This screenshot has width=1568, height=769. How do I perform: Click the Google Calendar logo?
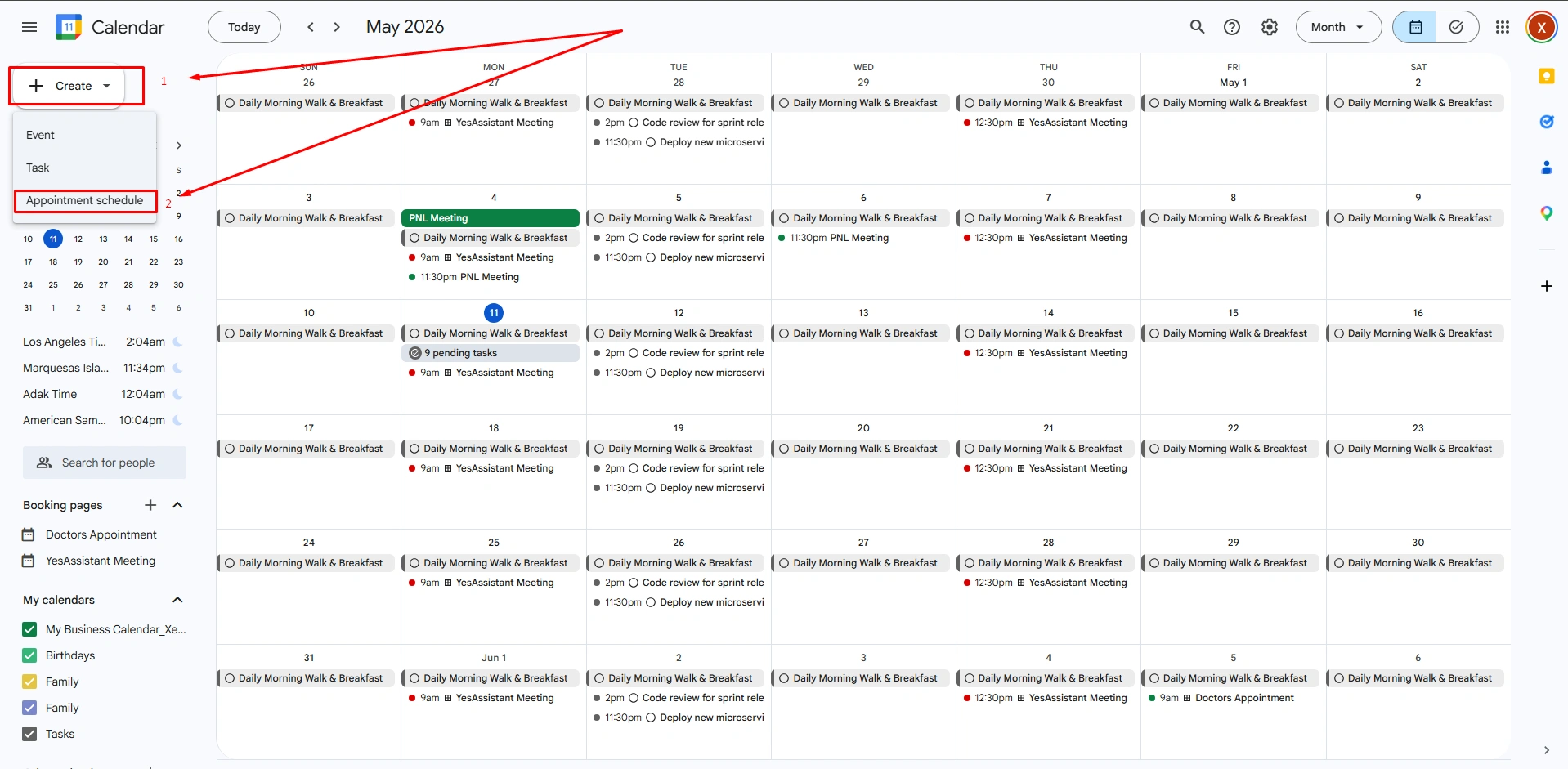coord(69,27)
